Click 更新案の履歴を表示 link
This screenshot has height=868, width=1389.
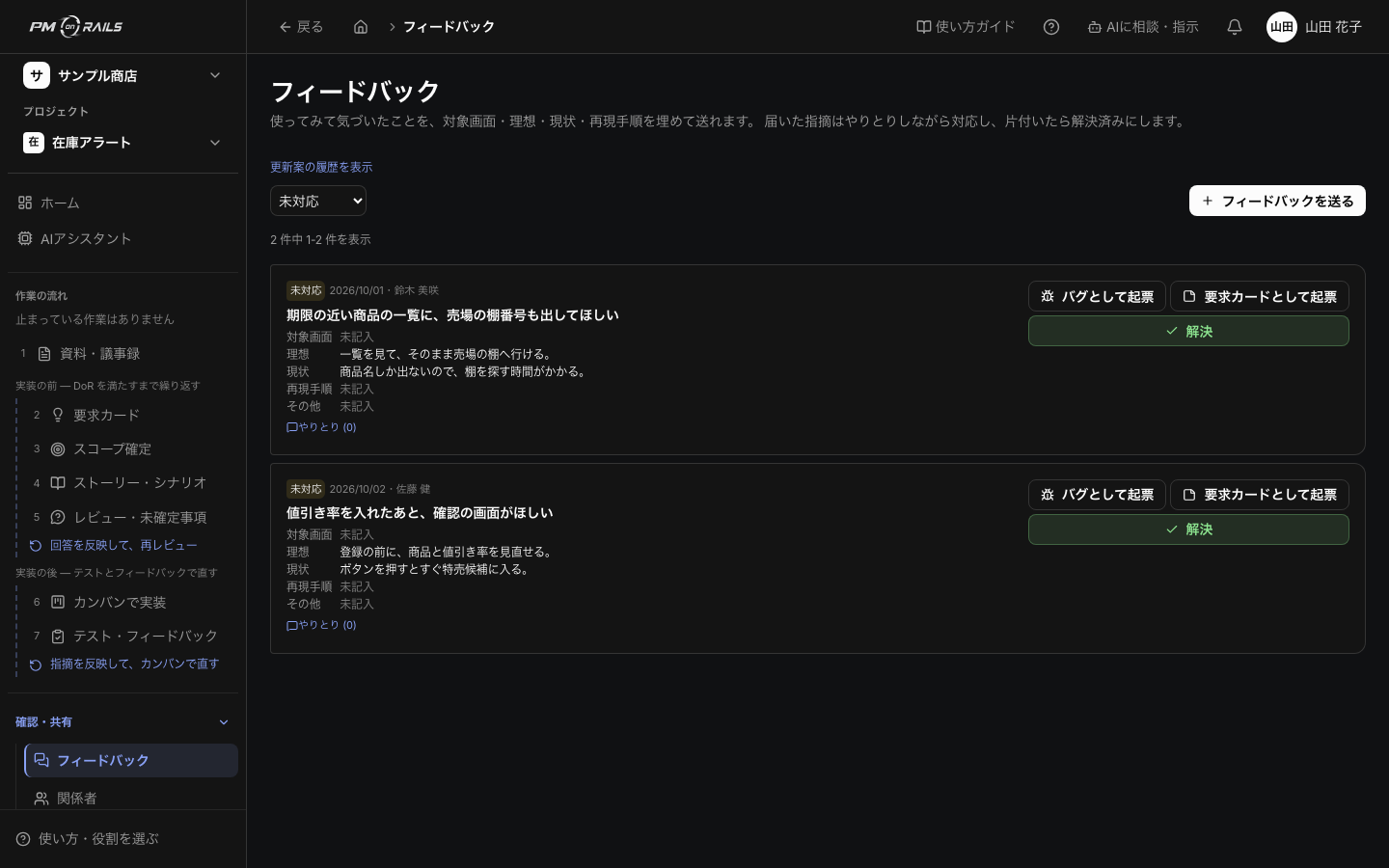click(321, 167)
